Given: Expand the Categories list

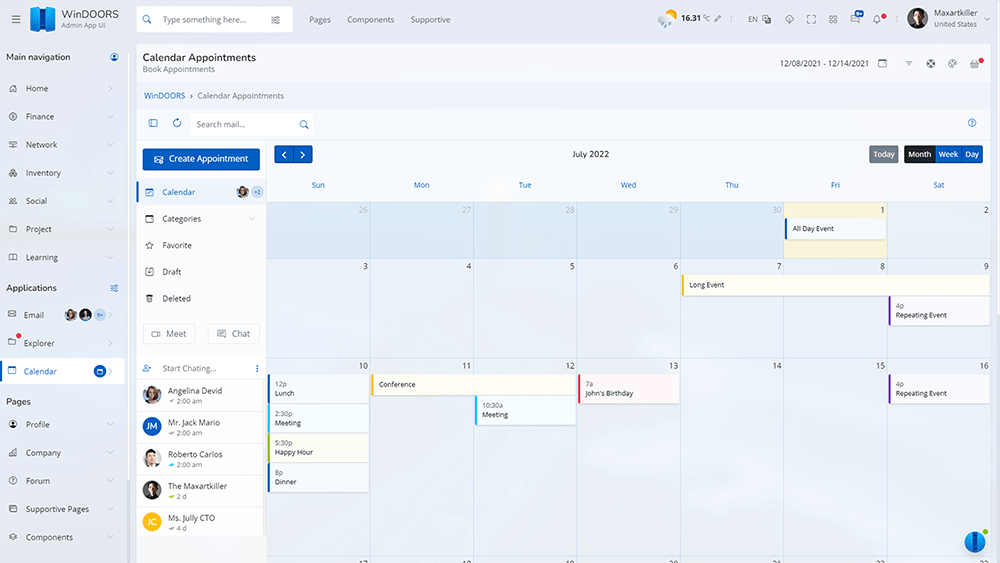Looking at the screenshot, I should point(201,219).
